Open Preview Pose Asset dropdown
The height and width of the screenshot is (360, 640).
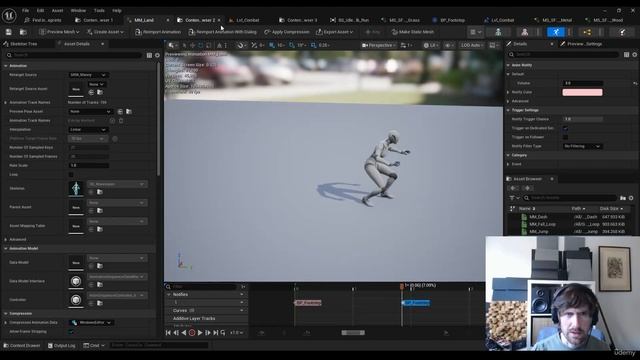[x=90, y=111]
